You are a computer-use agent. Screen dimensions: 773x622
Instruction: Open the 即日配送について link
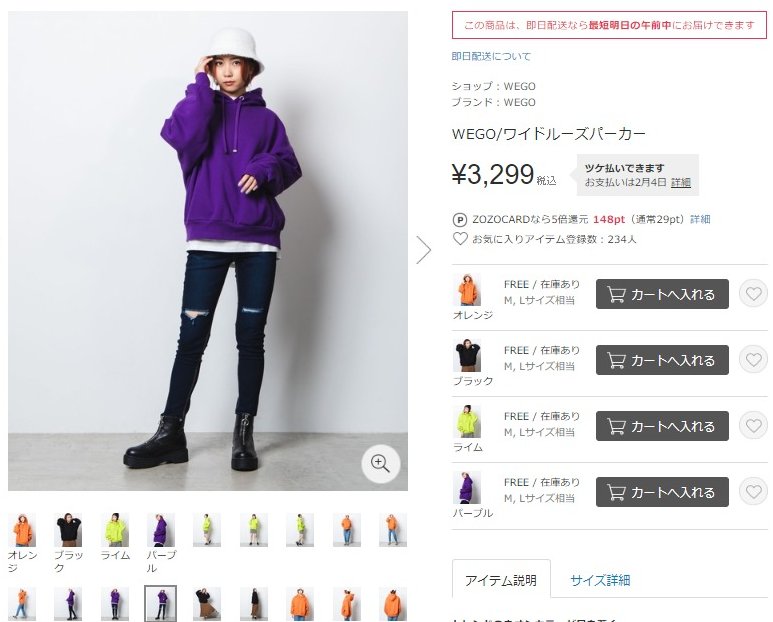pyautogui.click(x=491, y=56)
